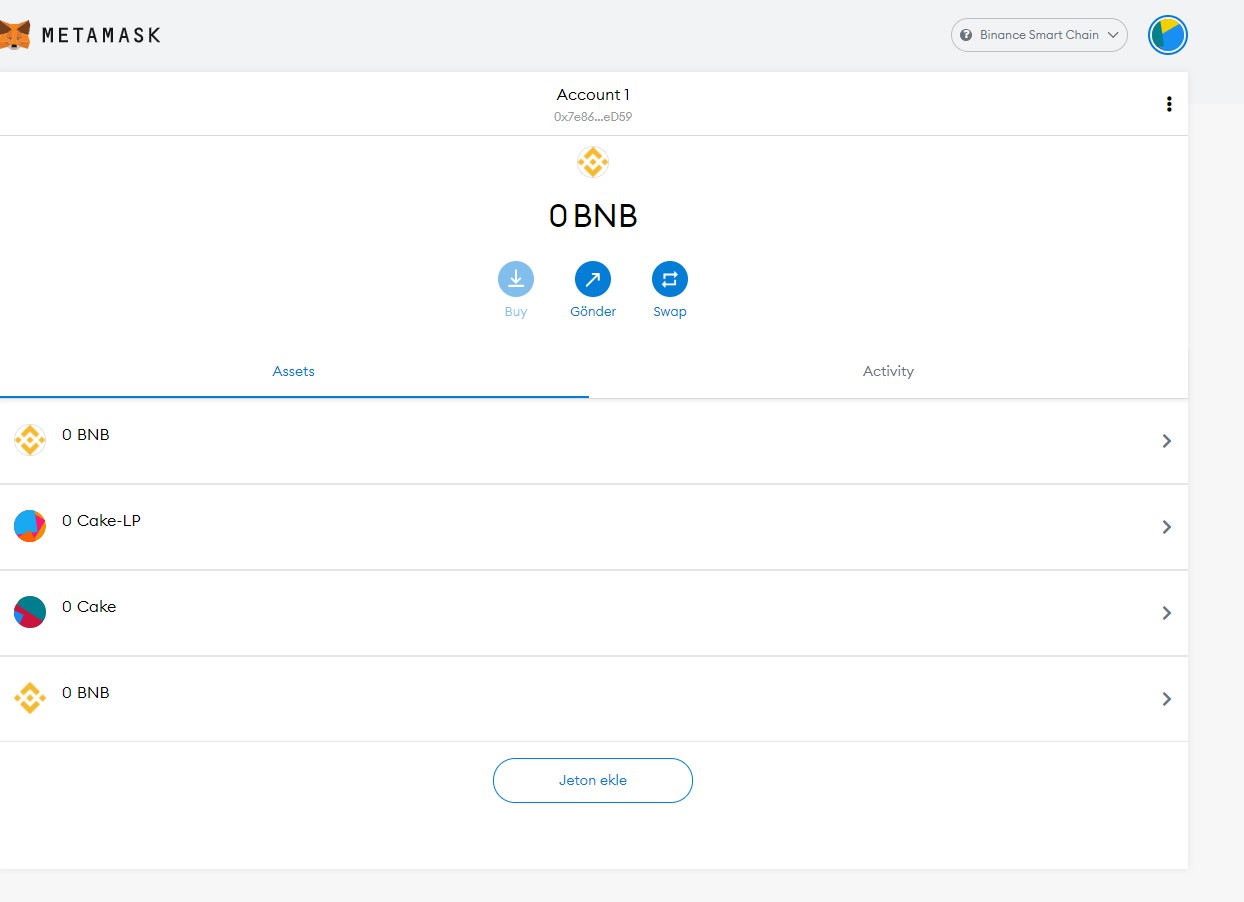Image resolution: width=1244 pixels, height=902 pixels.
Task: Click the Gönder send arrow icon
Action: (593, 279)
